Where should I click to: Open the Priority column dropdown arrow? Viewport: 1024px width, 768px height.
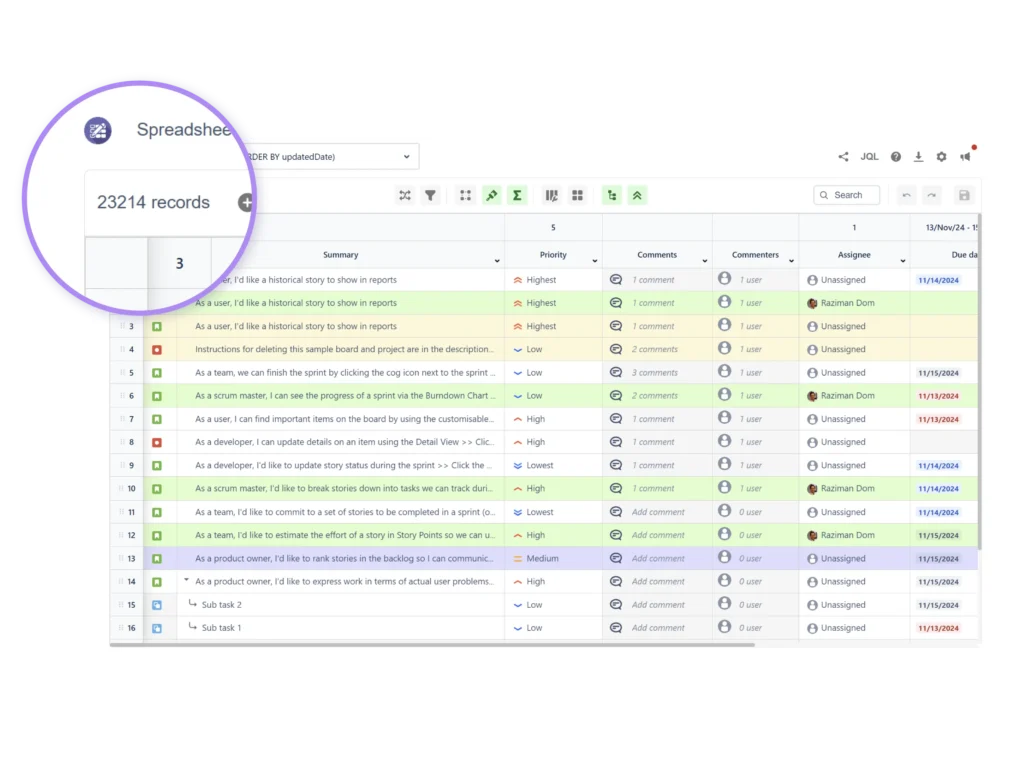[x=594, y=261]
